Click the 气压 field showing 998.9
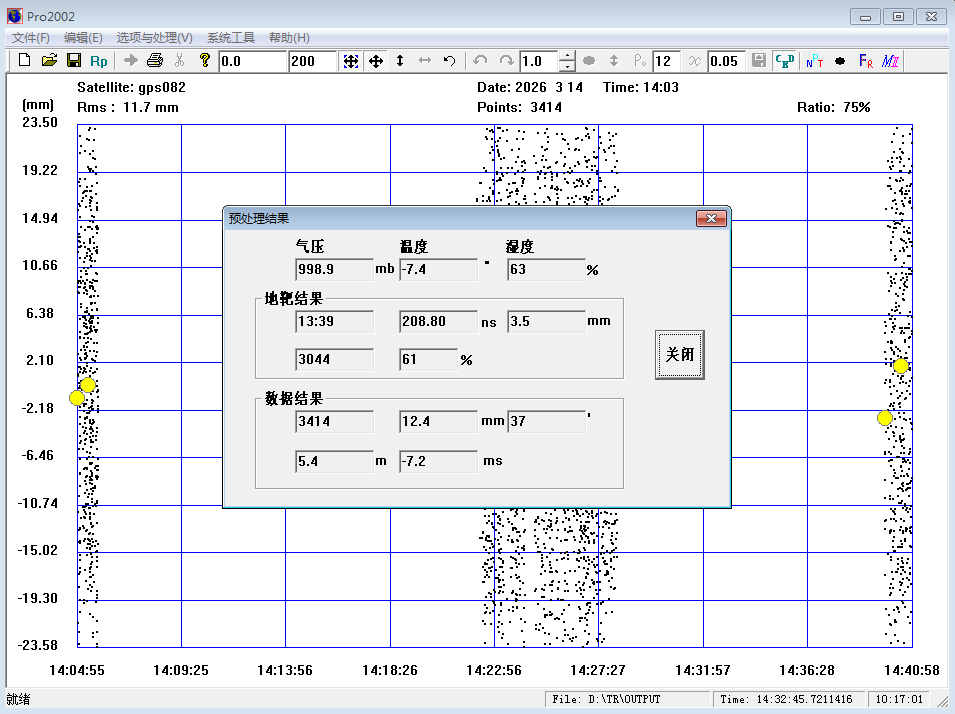Image resolution: width=955 pixels, height=714 pixels. [334, 270]
